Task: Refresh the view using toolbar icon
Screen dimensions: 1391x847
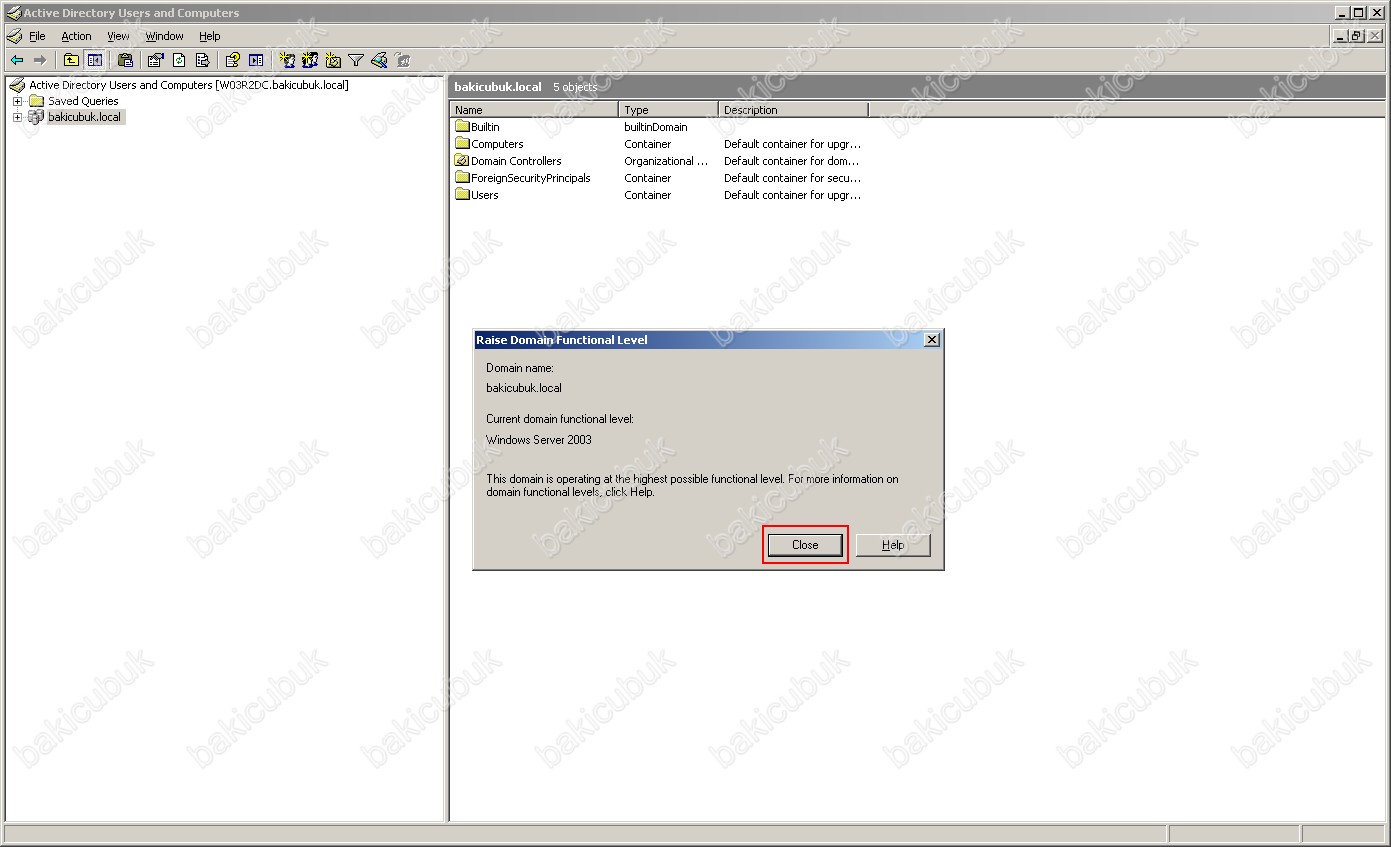Action: coord(179,60)
